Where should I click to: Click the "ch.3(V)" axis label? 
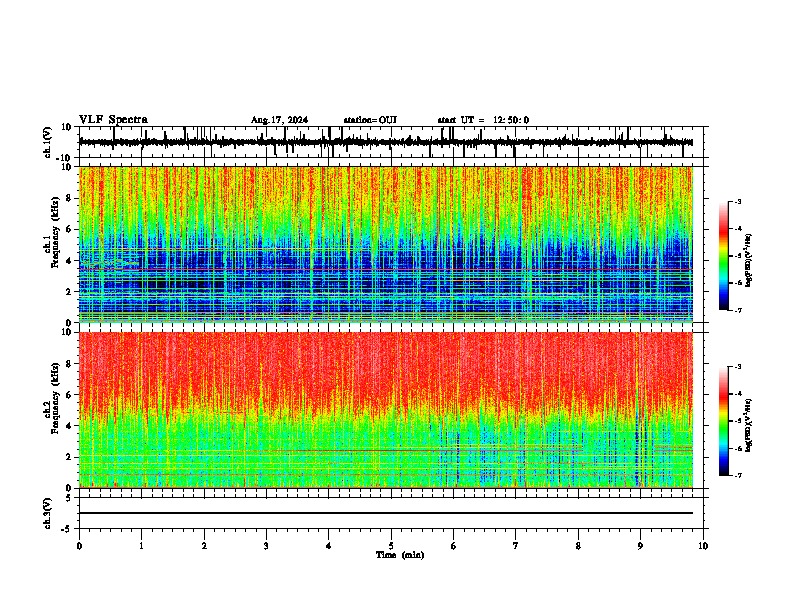point(48,513)
